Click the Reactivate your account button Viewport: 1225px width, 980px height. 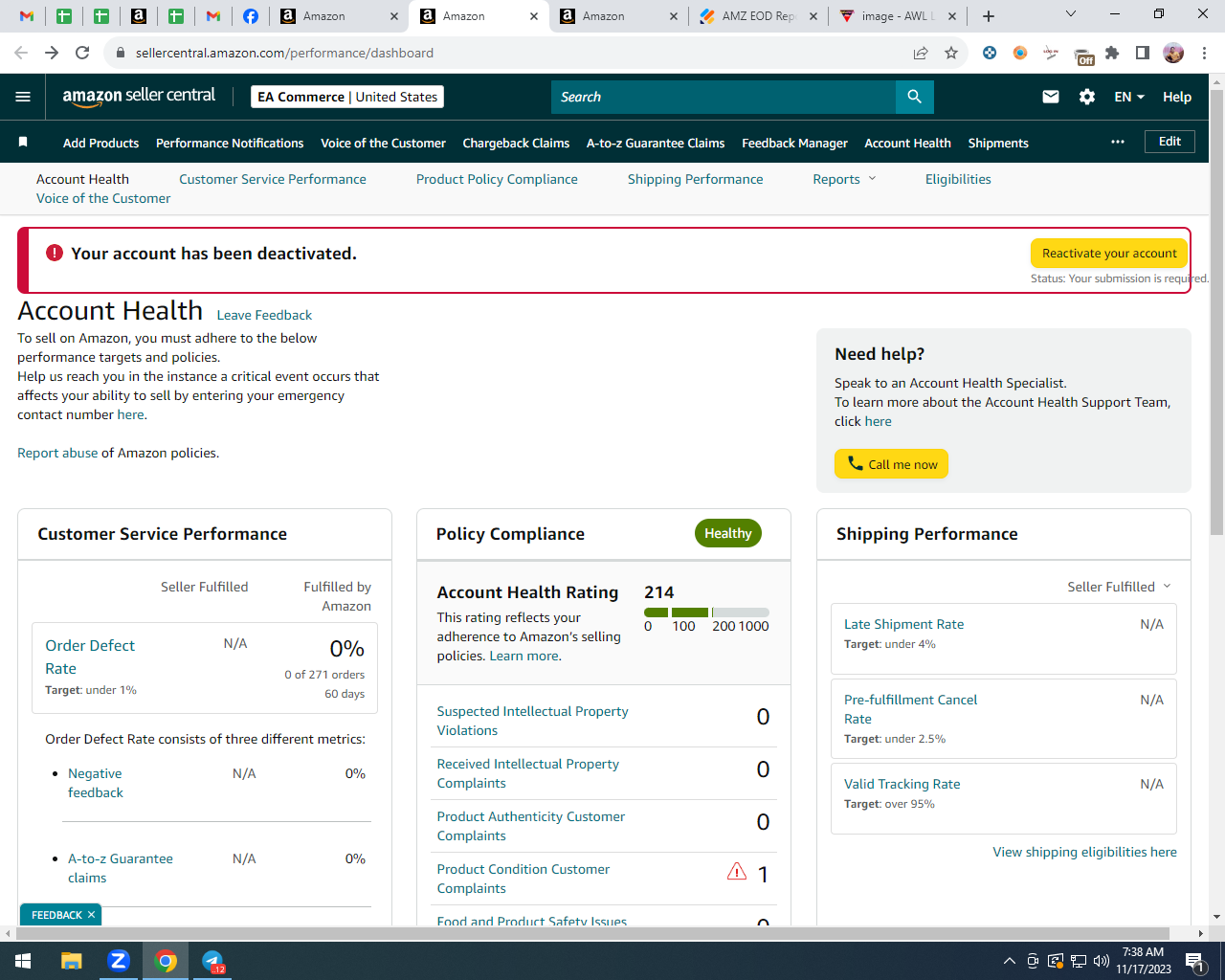click(1109, 253)
